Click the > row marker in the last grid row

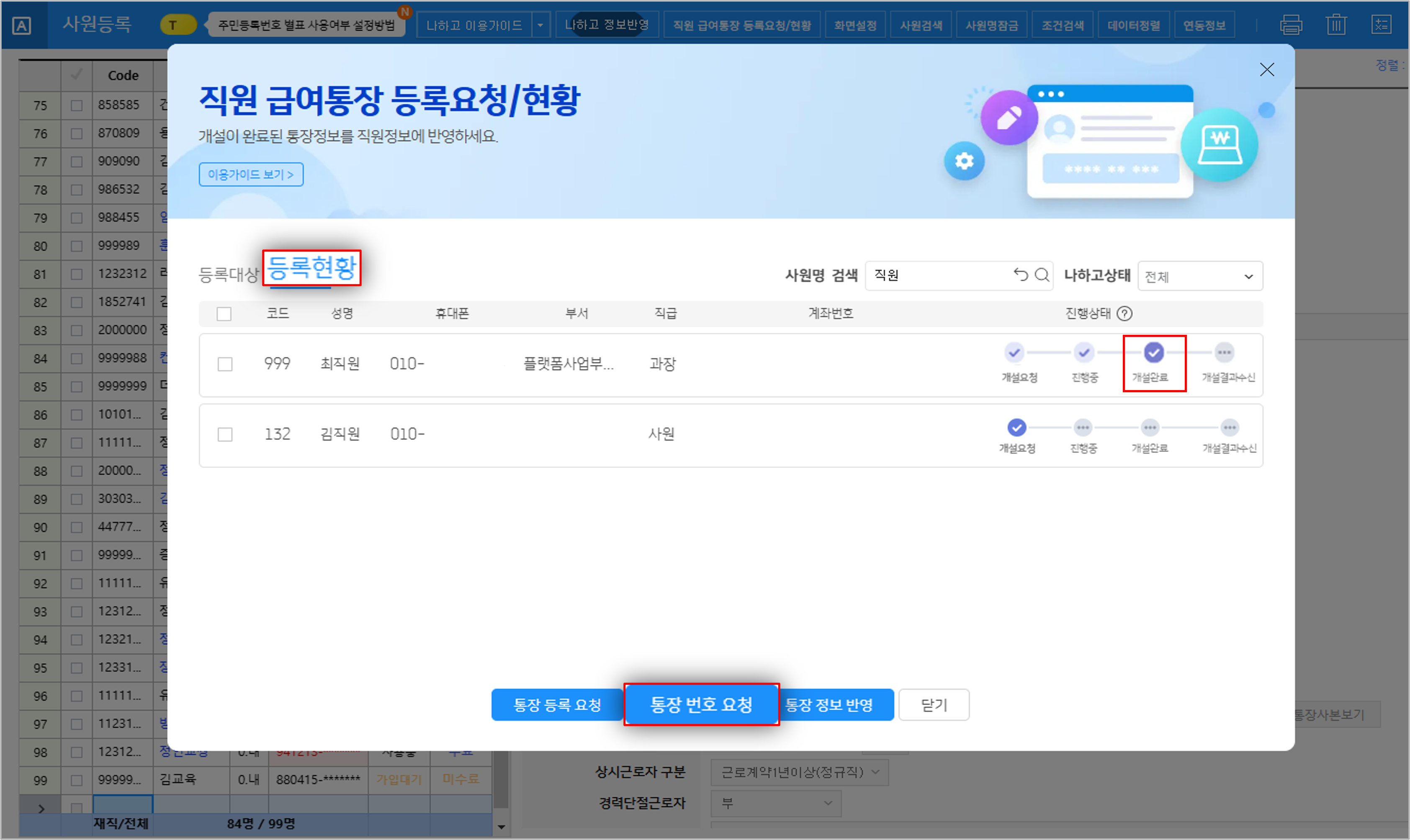(41, 809)
